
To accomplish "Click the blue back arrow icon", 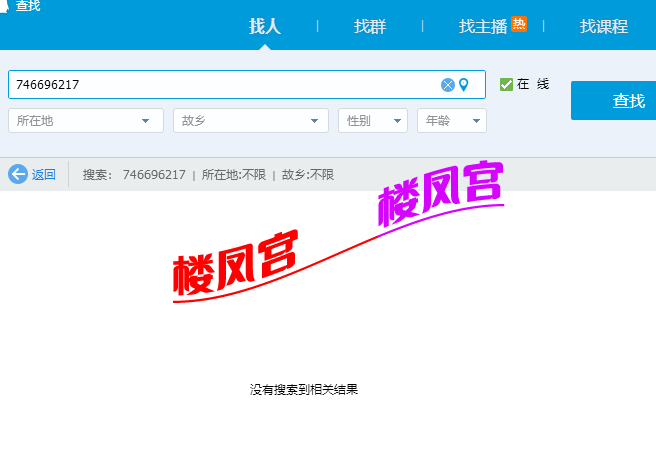I will pyautogui.click(x=17, y=174).
